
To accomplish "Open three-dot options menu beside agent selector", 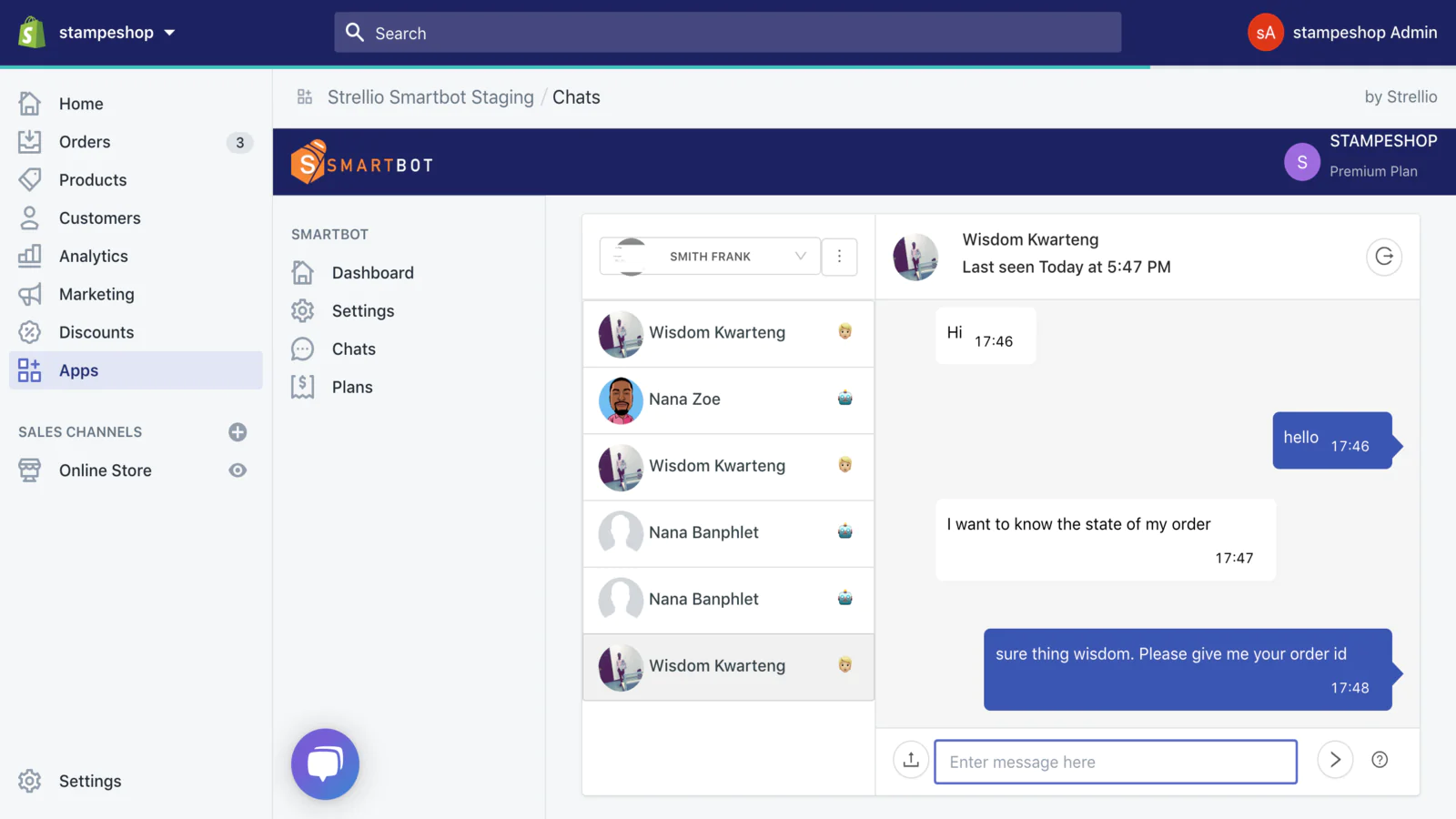I will click(839, 257).
